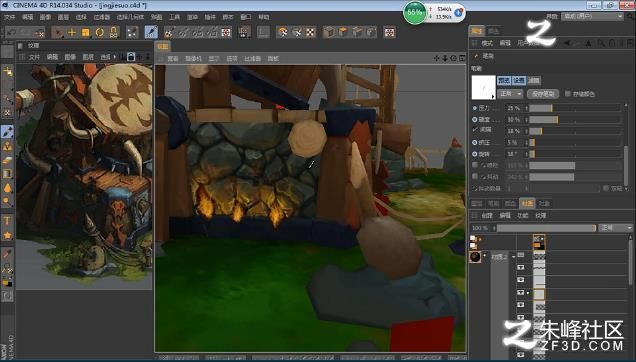Switch to the 材质 tab in the lower right panel
Viewport: 636px width, 362px height.
coord(527,204)
